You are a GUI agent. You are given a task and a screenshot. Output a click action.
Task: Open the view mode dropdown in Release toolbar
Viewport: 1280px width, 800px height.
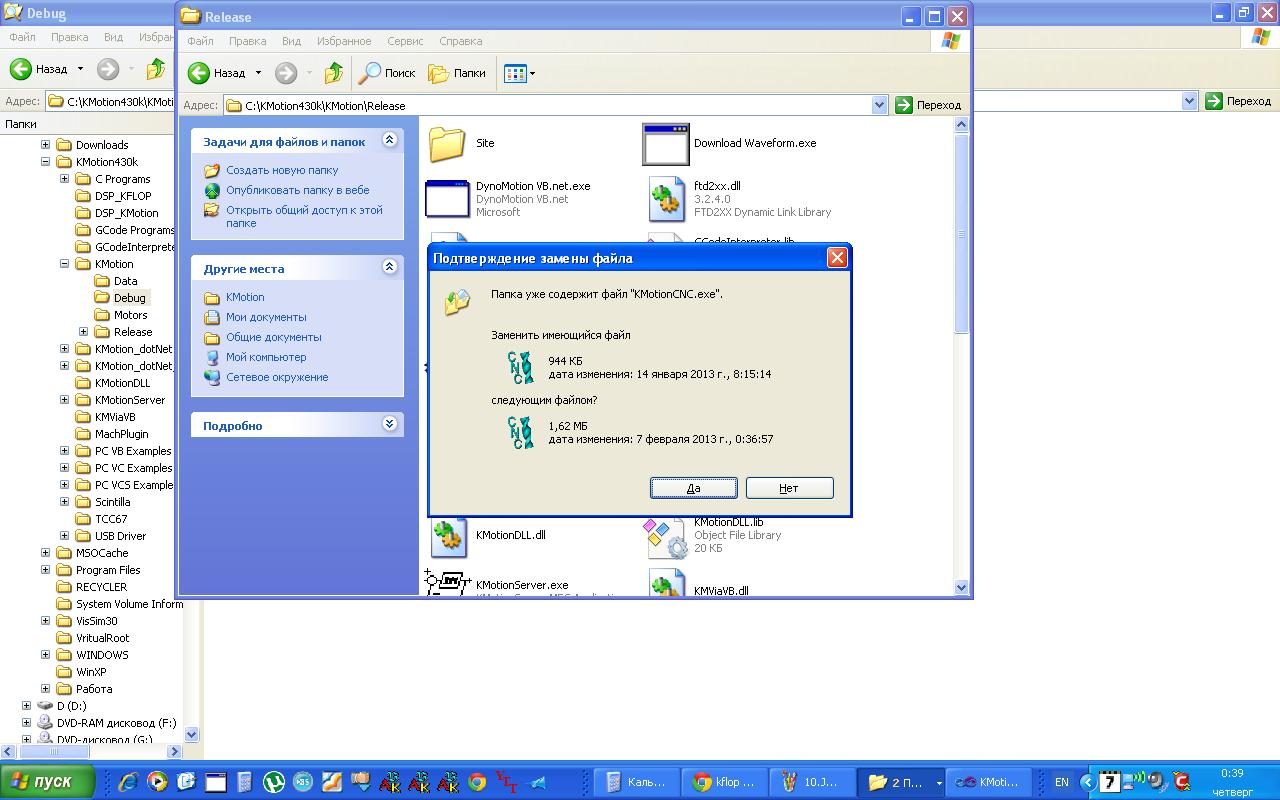(519, 73)
